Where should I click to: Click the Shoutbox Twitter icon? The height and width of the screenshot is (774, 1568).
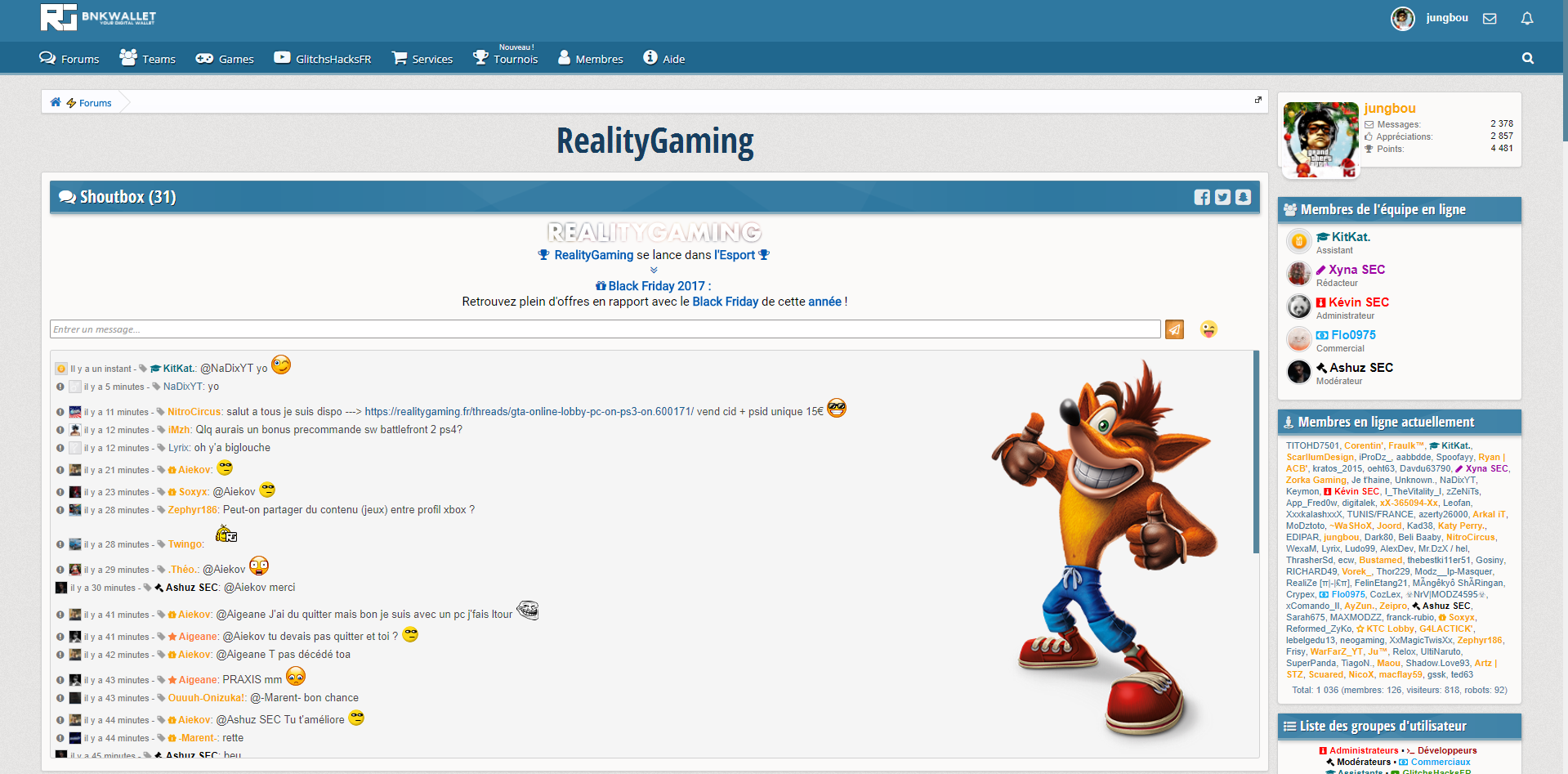coord(1222,197)
